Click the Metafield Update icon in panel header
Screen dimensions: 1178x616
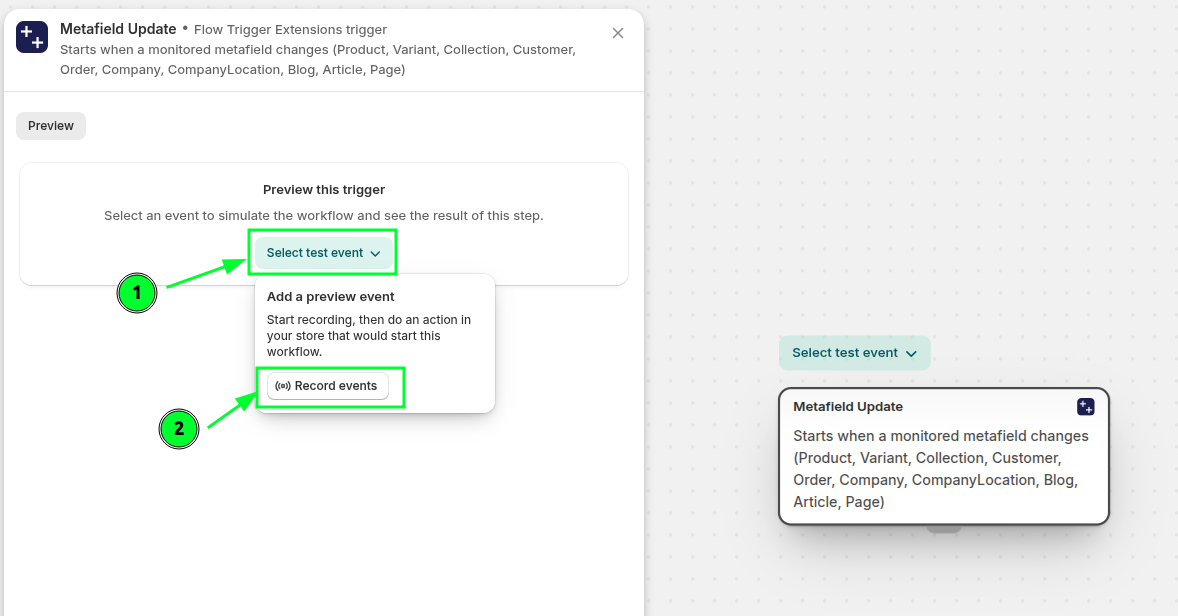tap(32, 37)
